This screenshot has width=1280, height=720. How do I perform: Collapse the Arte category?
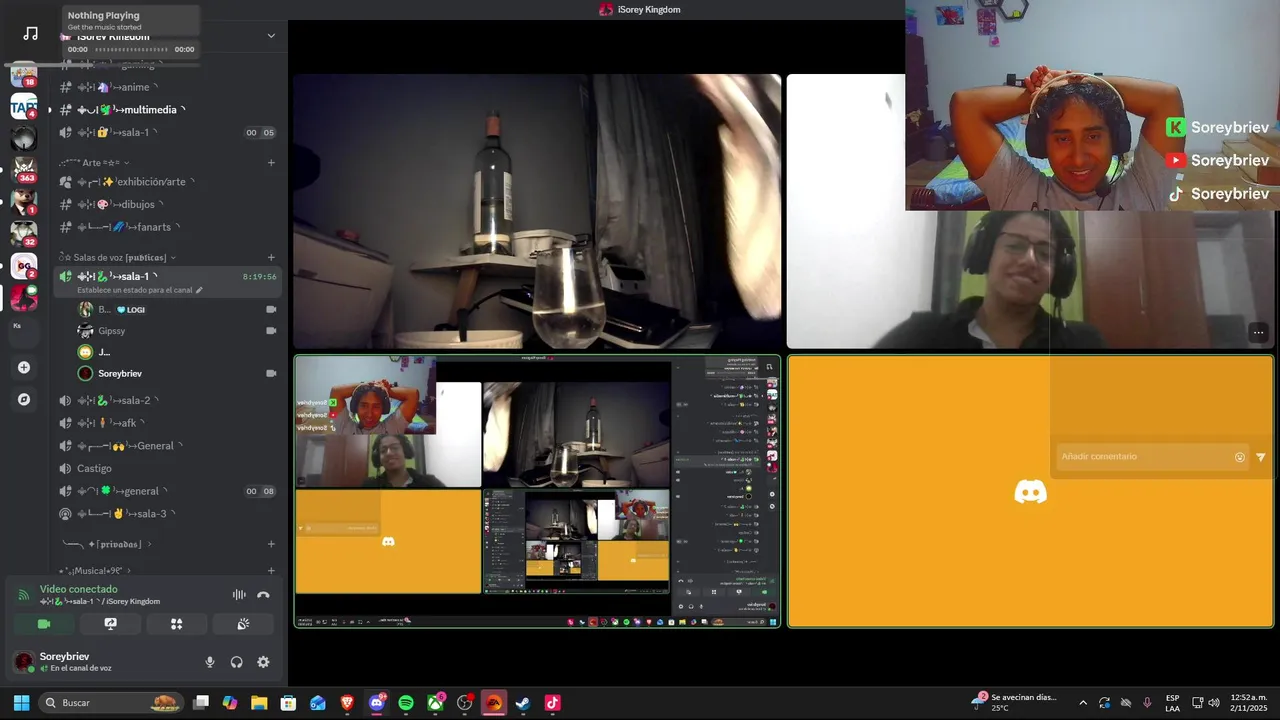tap(95, 162)
